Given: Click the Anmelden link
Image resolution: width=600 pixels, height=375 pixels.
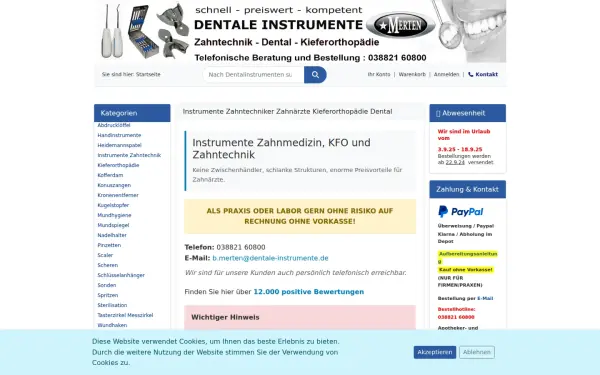Looking at the screenshot, I should (x=447, y=74).
